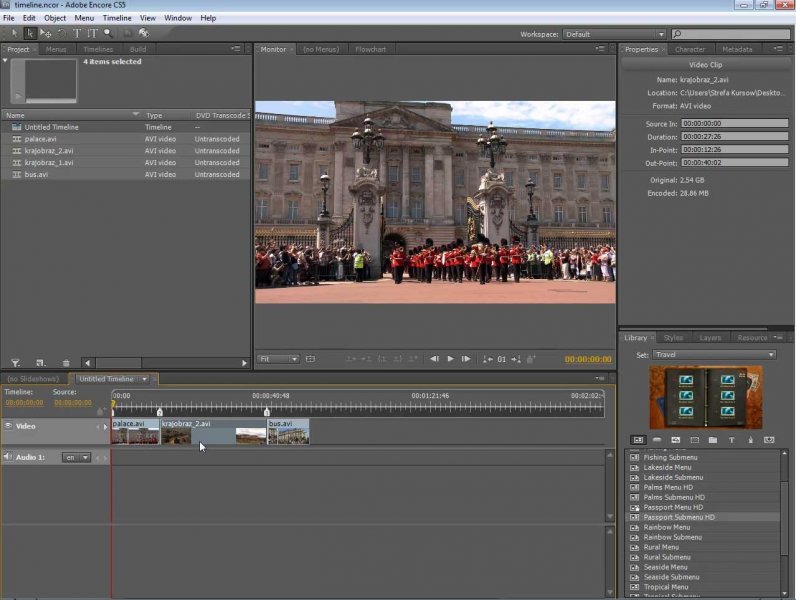Open the Timeline menu
The image size is (796, 600).
(116, 18)
